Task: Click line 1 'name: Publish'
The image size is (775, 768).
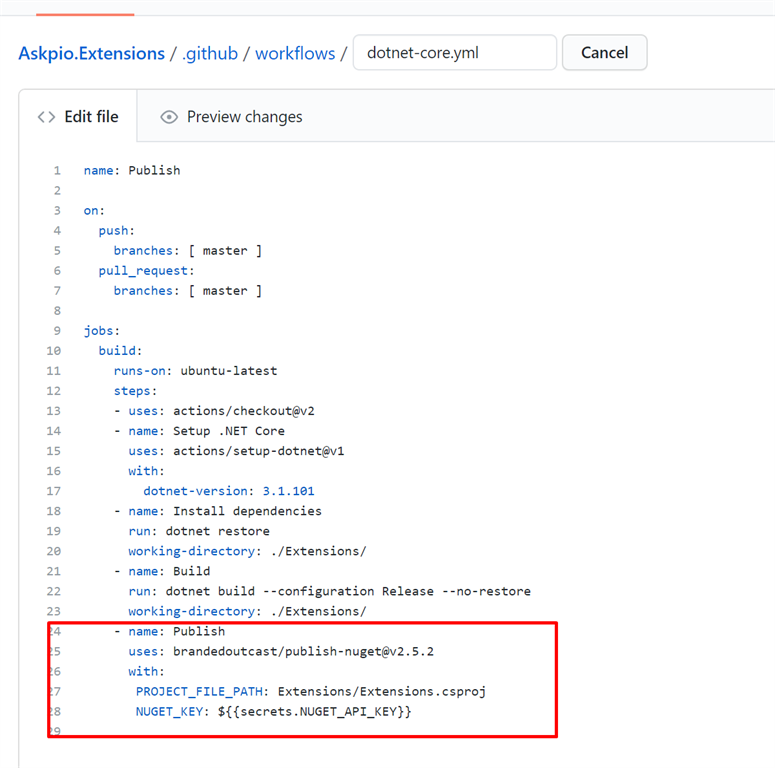Action: coord(132,171)
